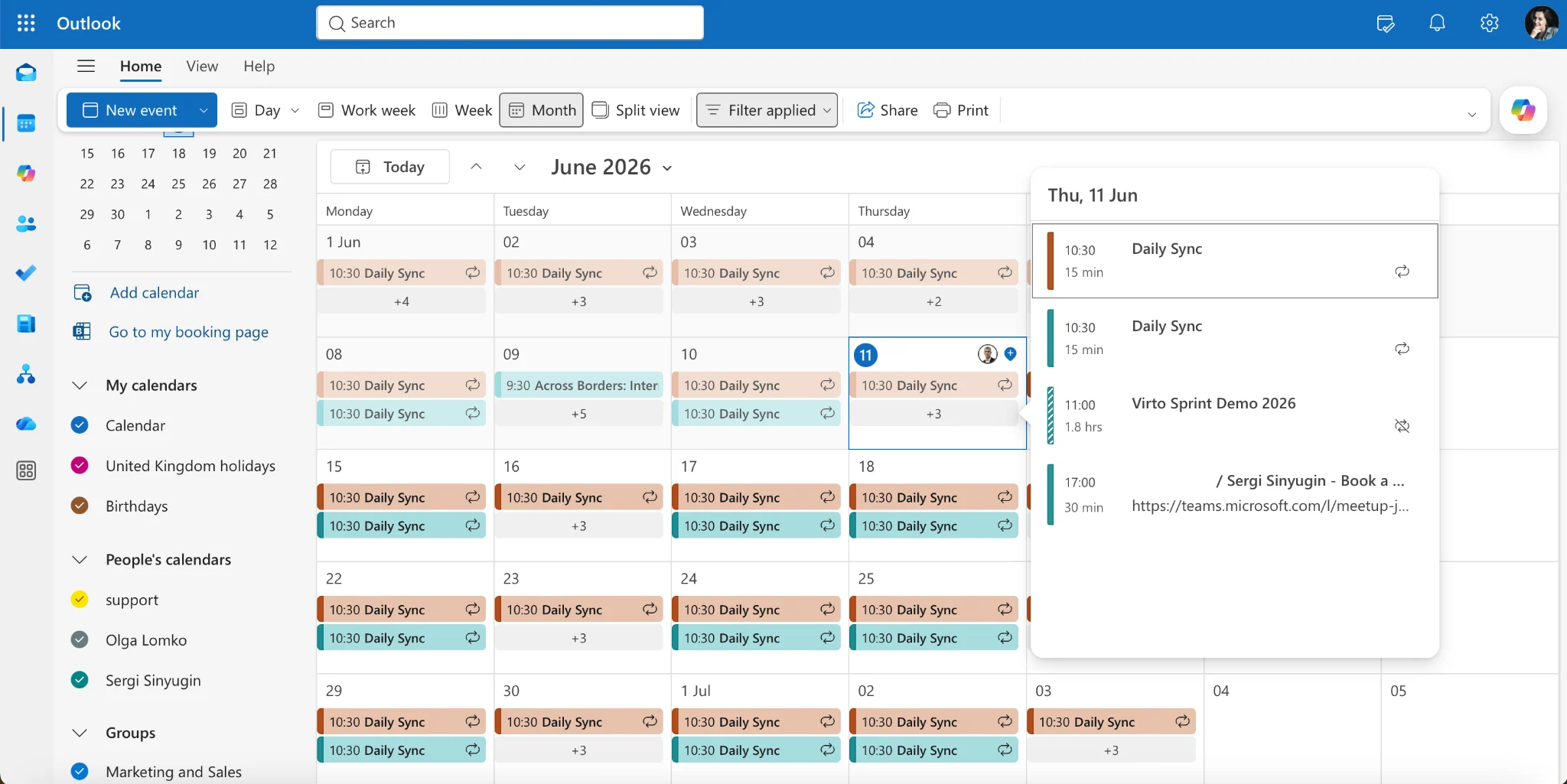Screen dimensions: 1567x784
Task: Open the app launcher waffle icon
Action: tap(26, 23)
